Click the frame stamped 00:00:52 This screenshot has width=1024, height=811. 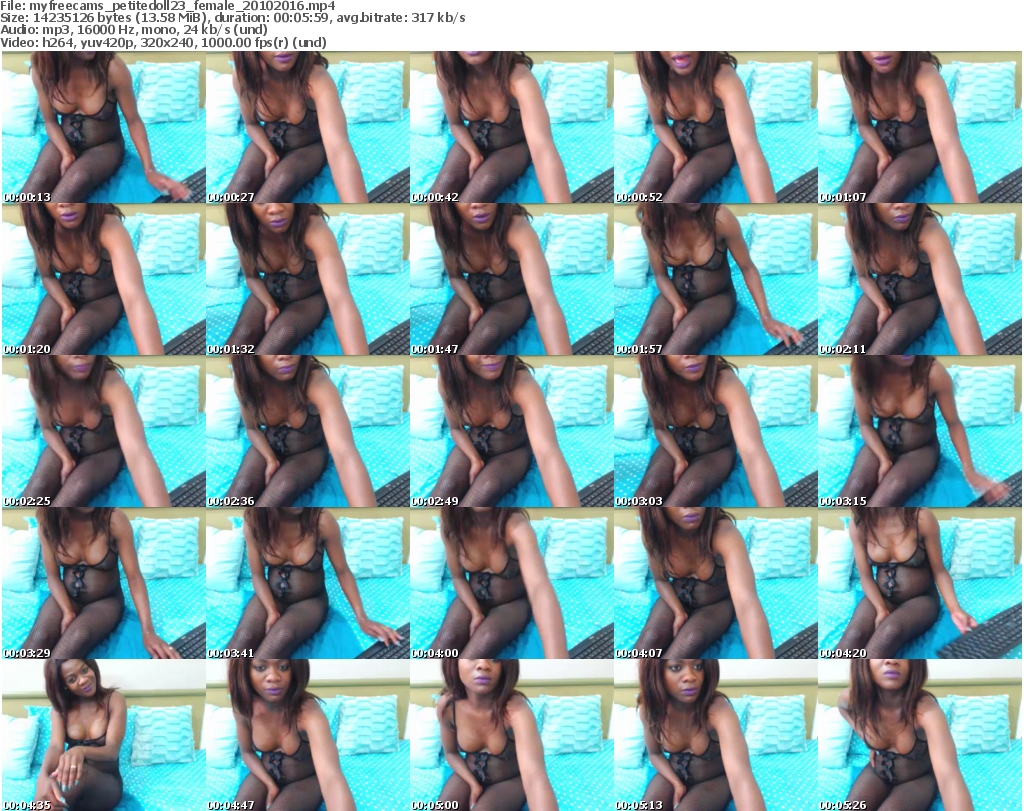(x=716, y=127)
